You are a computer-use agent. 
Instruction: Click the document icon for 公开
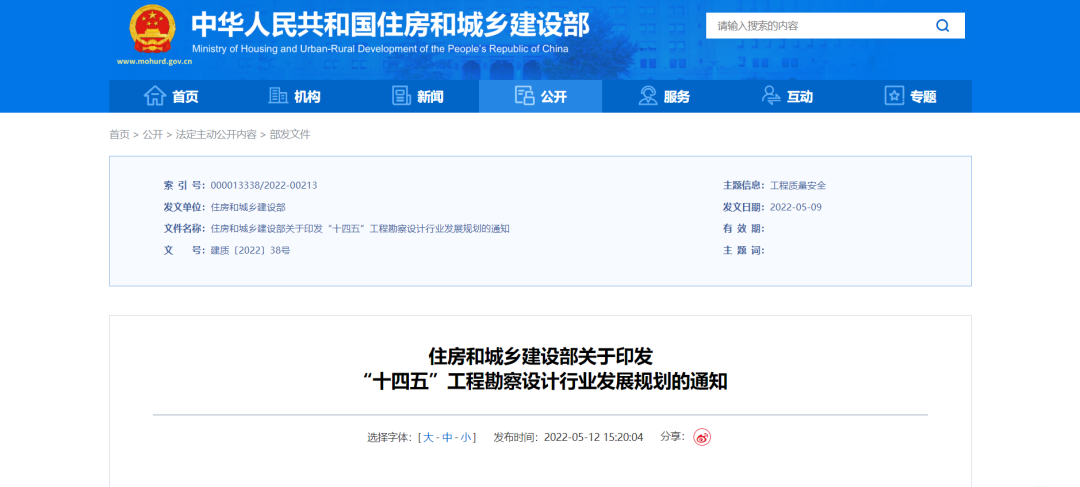525,96
